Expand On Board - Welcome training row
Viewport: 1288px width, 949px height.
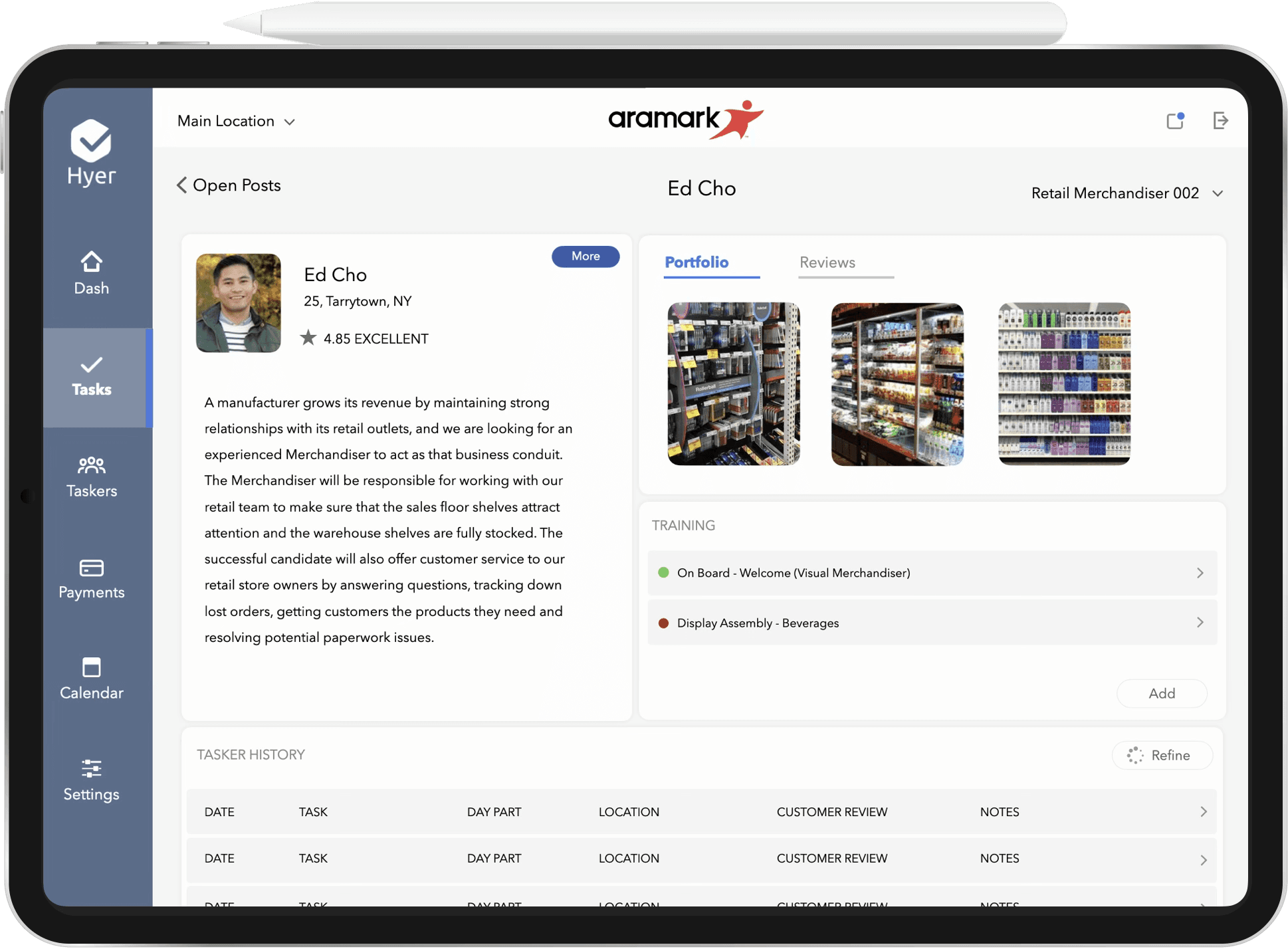point(932,573)
